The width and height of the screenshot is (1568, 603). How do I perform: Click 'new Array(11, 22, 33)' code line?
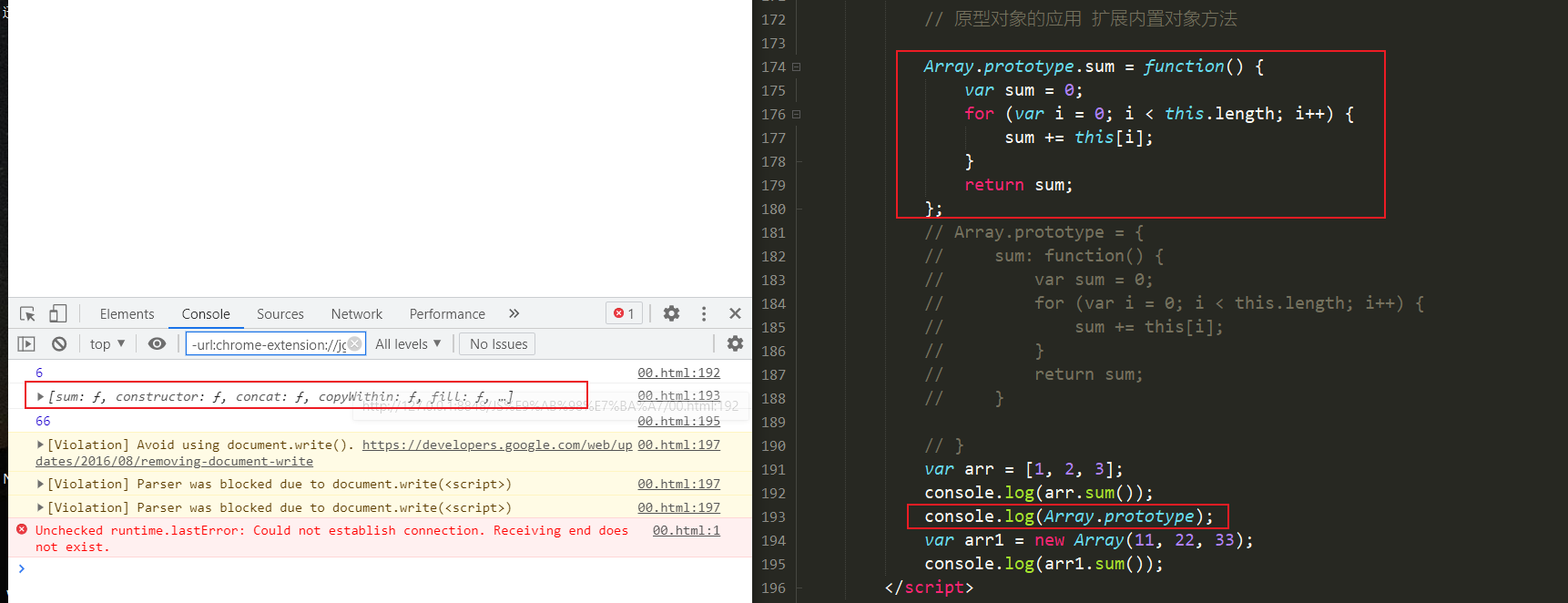tap(1088, 540)
